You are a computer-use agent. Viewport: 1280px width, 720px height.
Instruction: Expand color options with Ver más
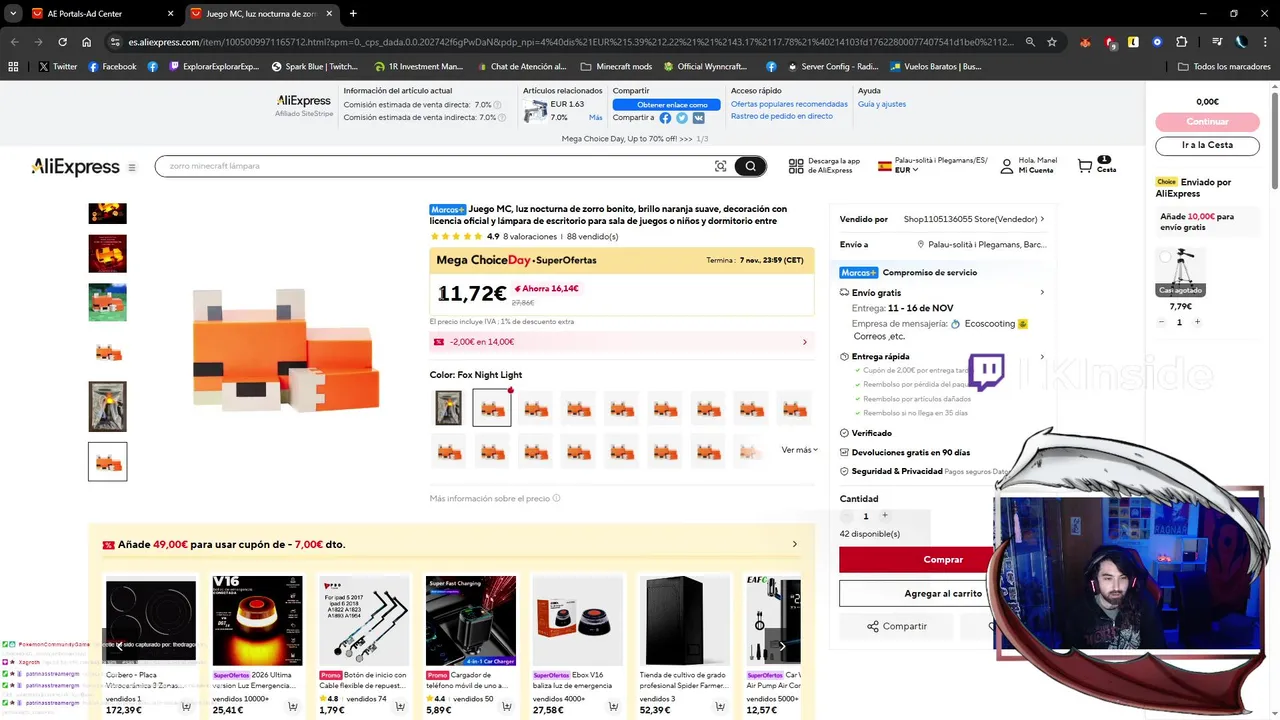(x=799, y=450)
